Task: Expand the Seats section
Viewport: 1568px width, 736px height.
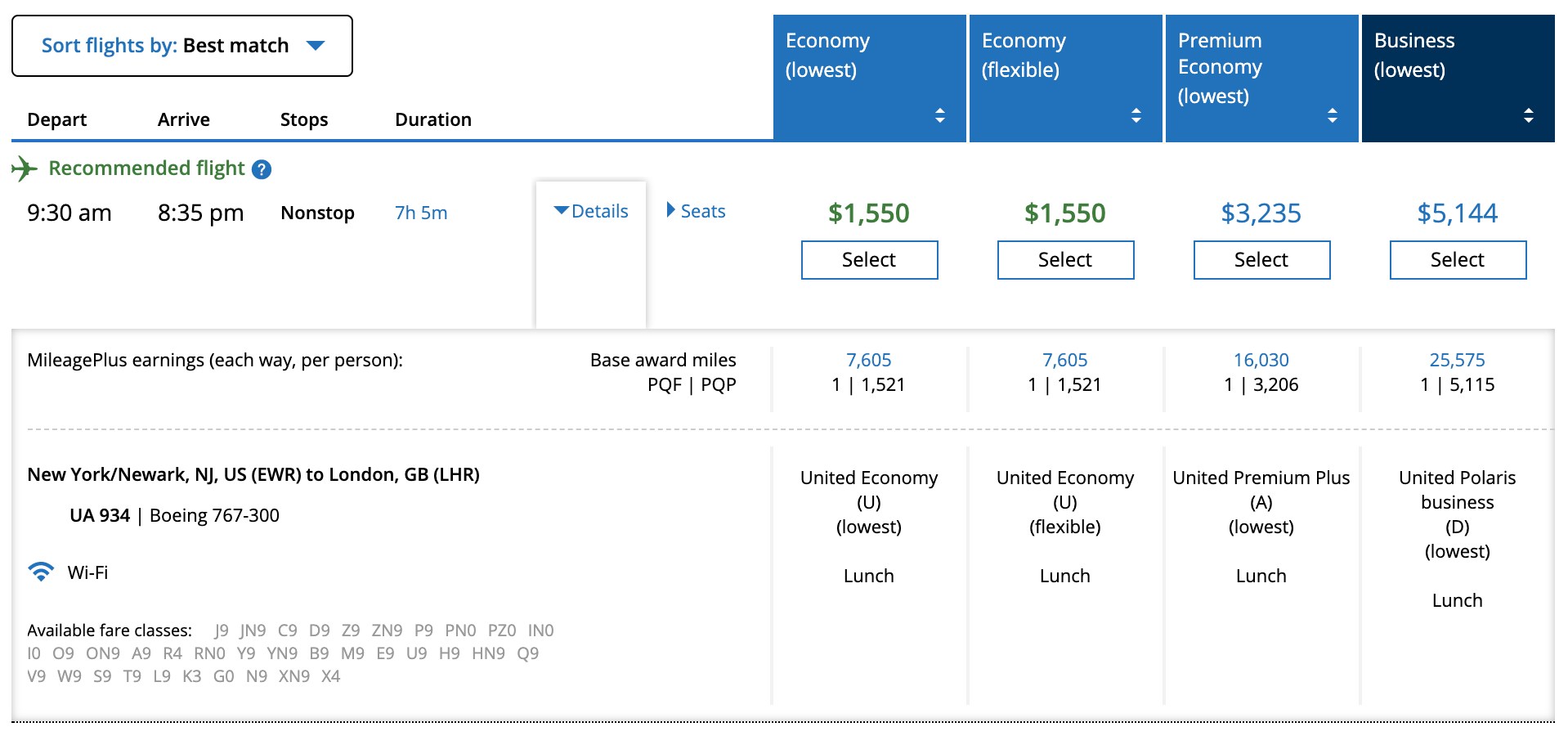Action: [x=696, y=211]
